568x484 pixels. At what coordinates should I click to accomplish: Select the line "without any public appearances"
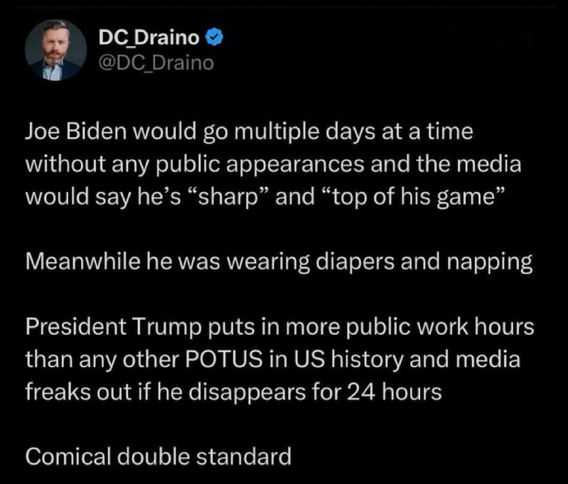pyautogui.click(x=195, y=164)
